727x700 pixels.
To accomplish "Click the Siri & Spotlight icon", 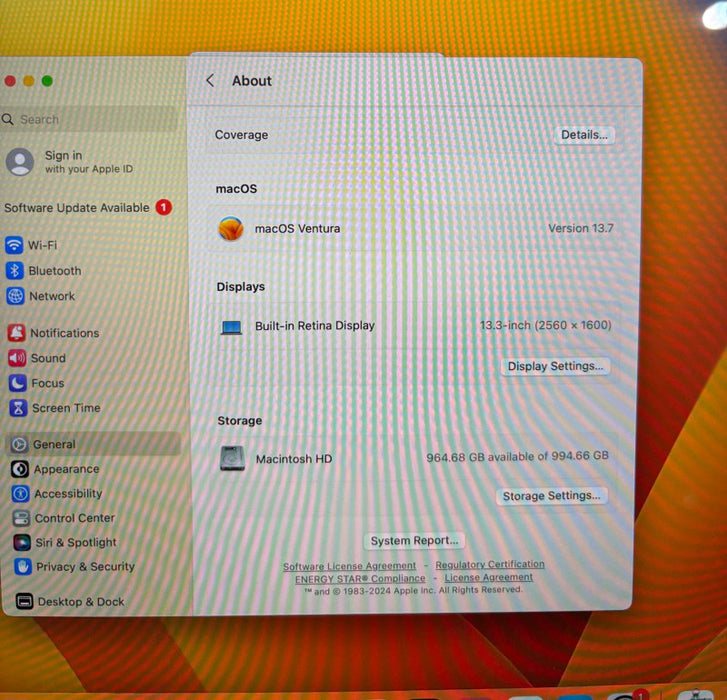I will pos(22,542).
